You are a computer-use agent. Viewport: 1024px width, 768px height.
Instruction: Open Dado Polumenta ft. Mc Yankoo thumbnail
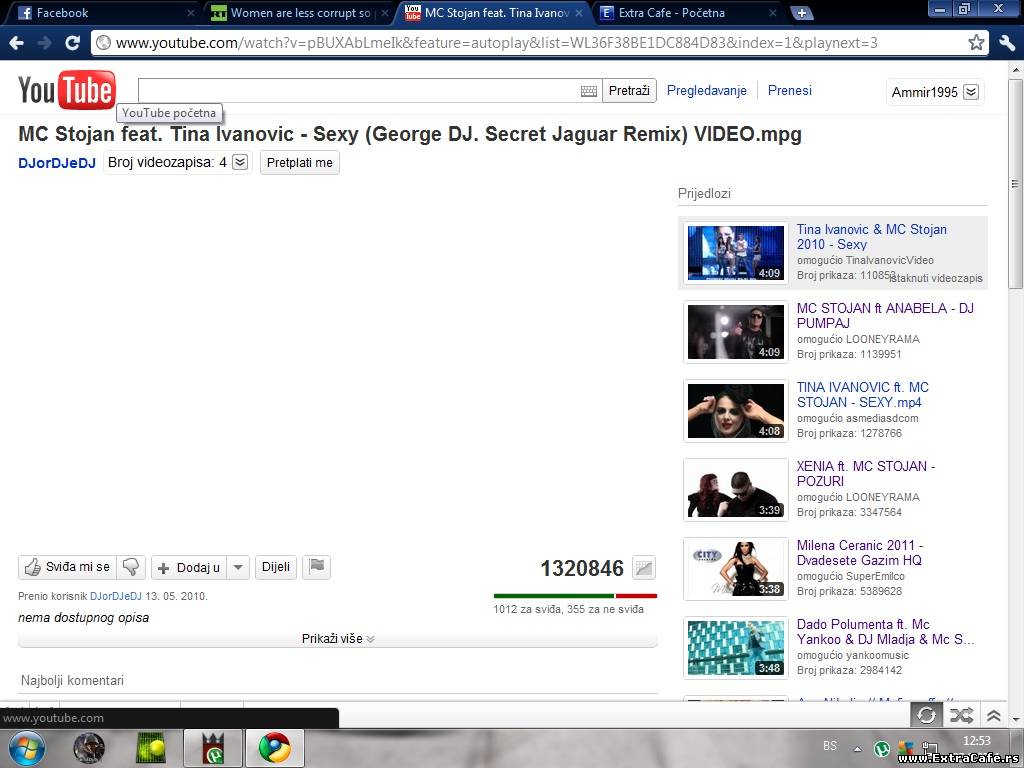736,648
